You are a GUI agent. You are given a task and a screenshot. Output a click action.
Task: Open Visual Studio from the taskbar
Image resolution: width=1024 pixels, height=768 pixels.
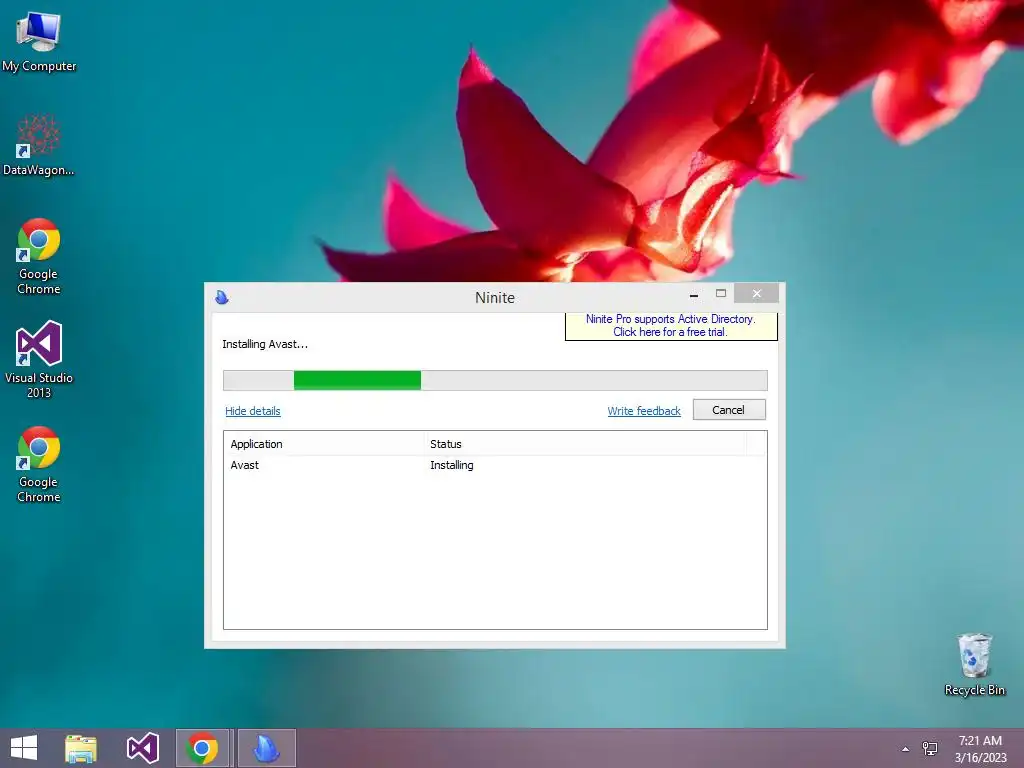pos(142,748)
